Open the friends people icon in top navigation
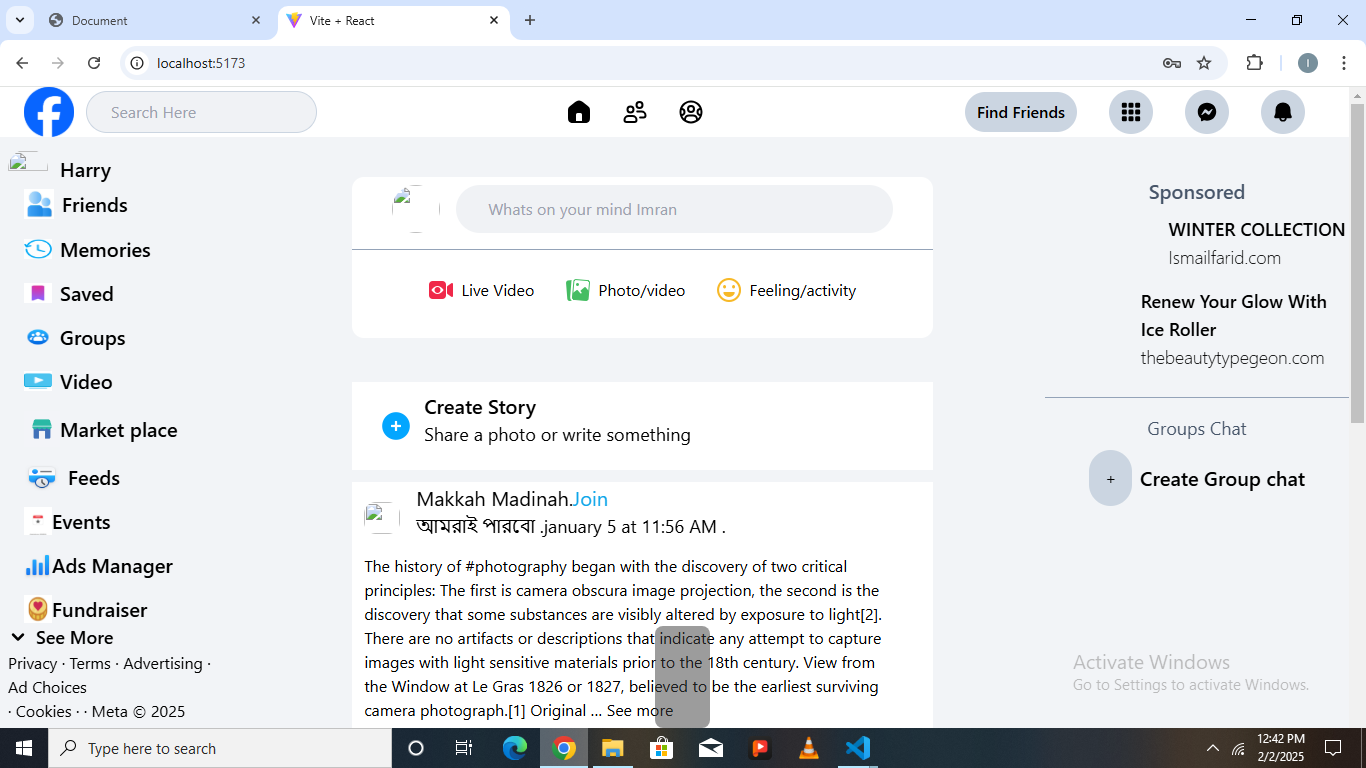The width and height of the screenshot is (1366, 768). coord(635,112)
